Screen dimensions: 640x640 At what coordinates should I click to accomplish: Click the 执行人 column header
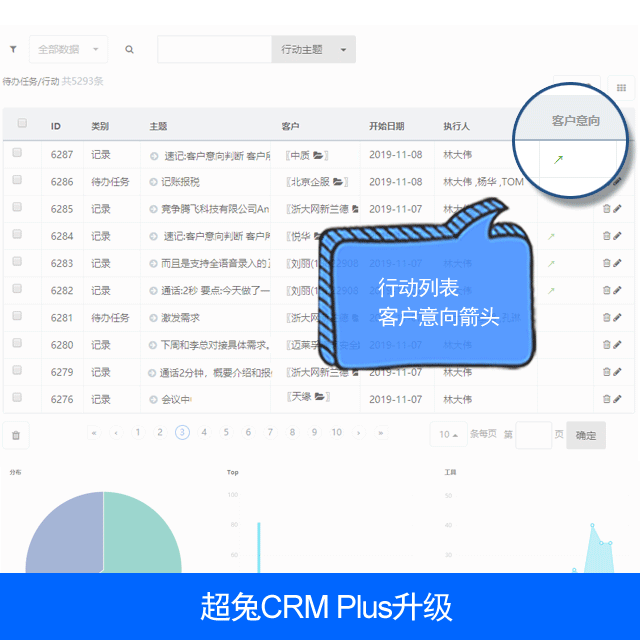click(456, 126)
